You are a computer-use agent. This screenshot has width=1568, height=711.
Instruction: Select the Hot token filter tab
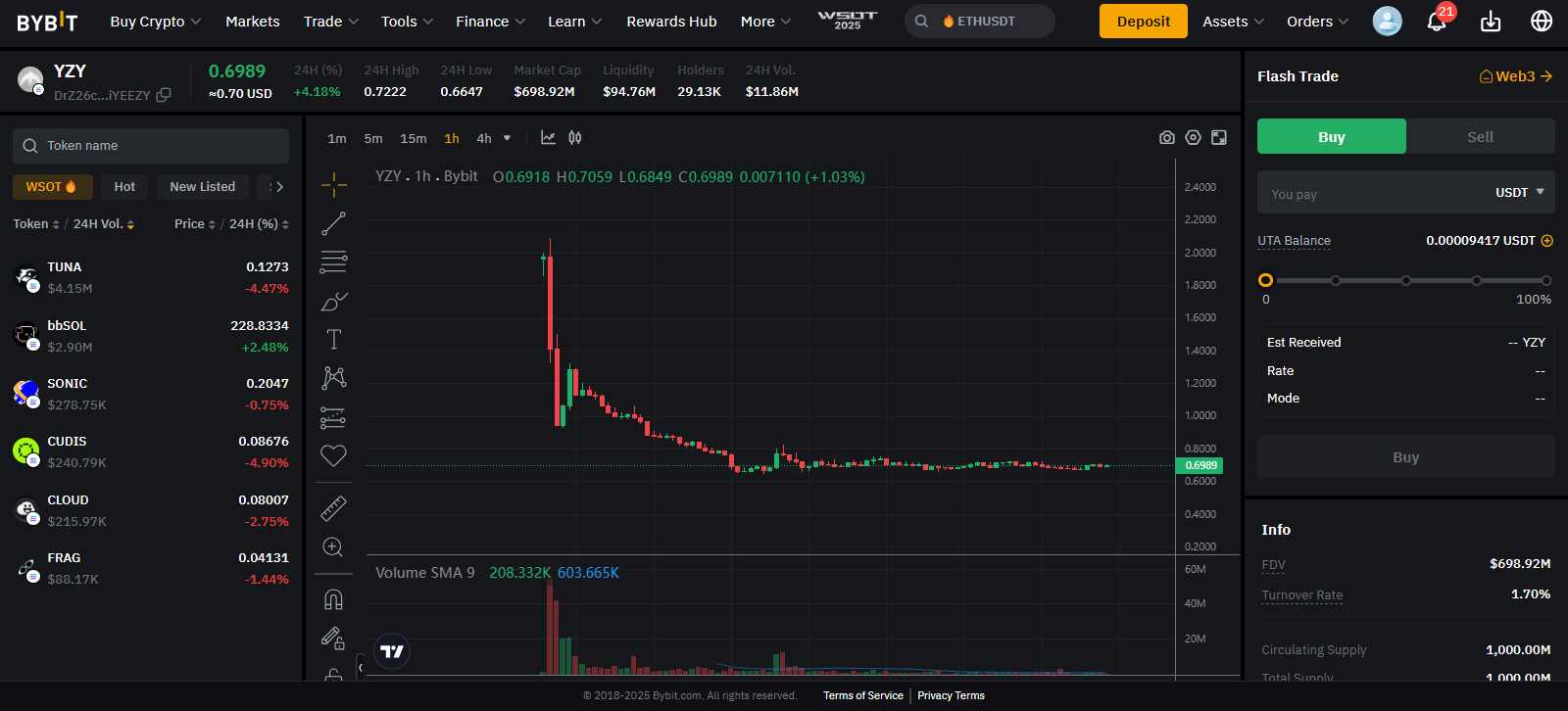point(124,187)
